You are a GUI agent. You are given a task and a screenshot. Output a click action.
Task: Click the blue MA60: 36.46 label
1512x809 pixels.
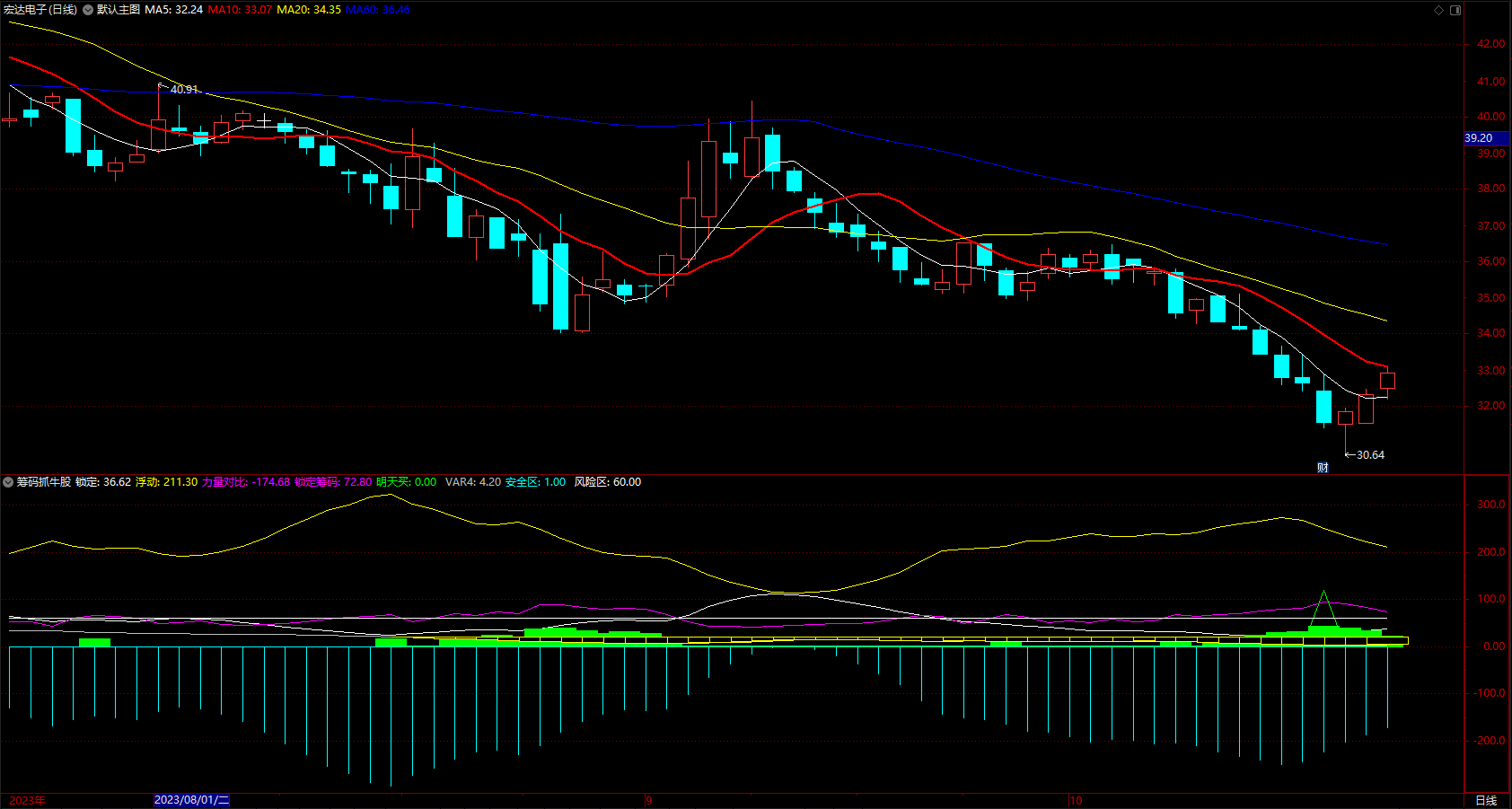pos(378,10)
